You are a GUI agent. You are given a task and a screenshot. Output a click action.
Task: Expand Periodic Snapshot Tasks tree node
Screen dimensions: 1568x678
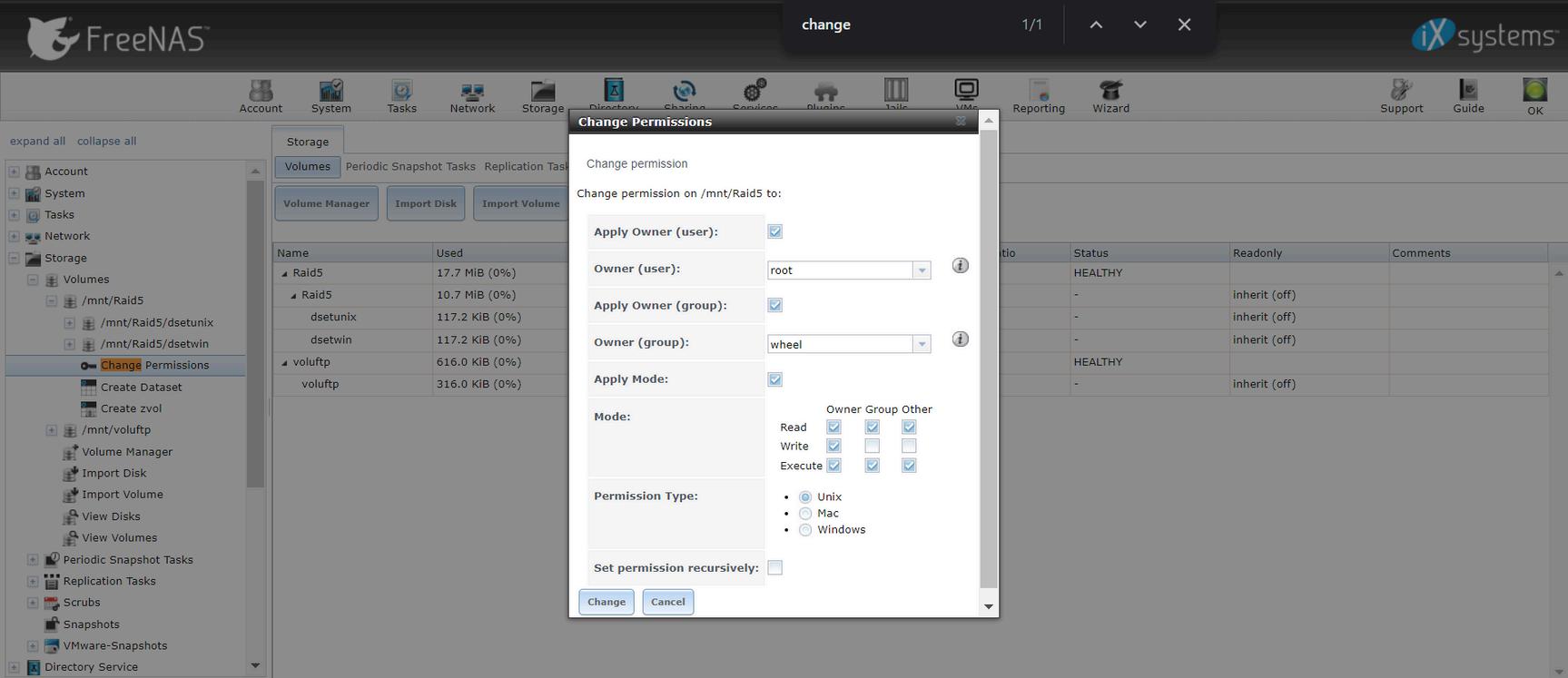[x=33, y=560]
